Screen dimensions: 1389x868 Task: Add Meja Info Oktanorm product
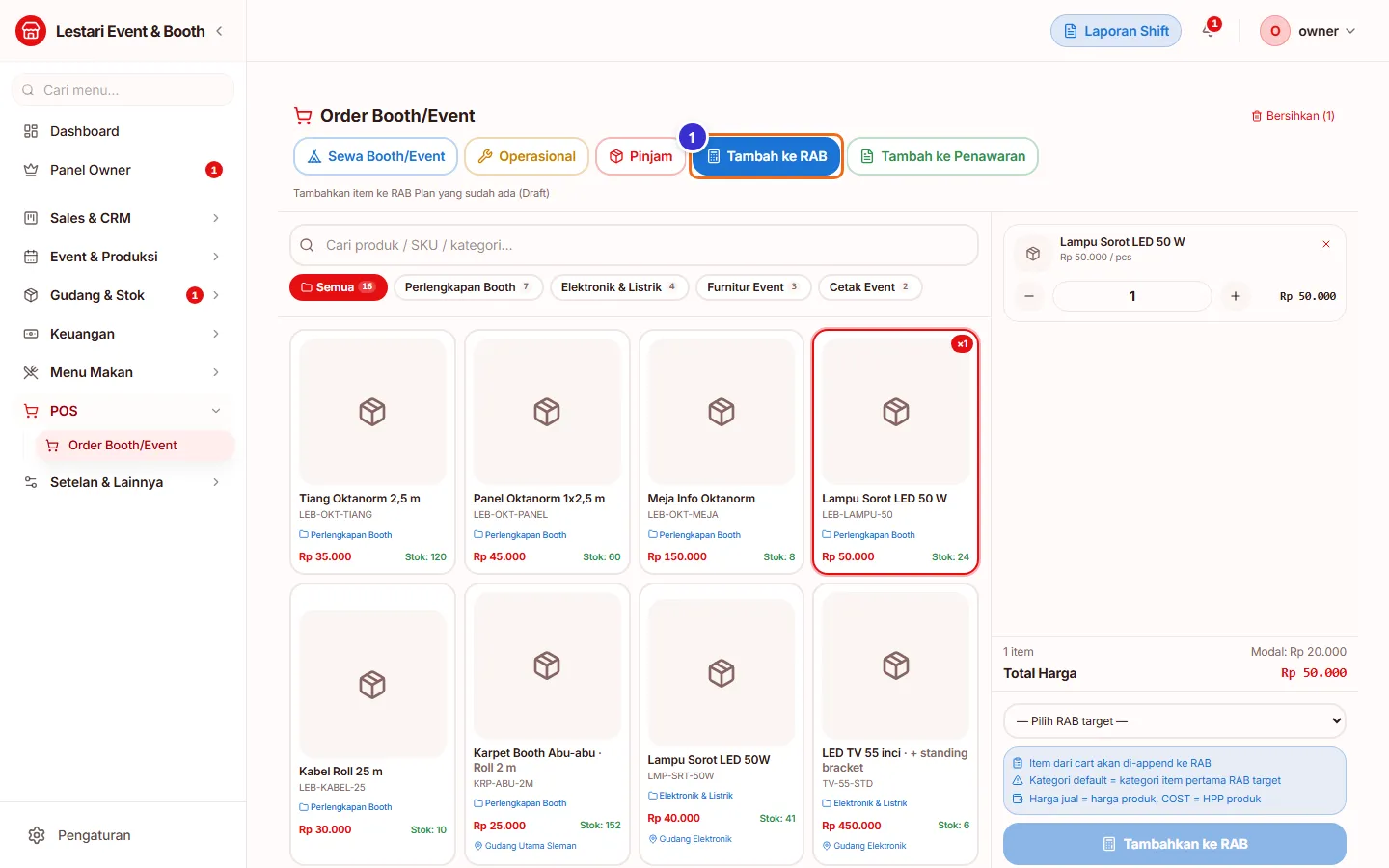pos(722,452)
